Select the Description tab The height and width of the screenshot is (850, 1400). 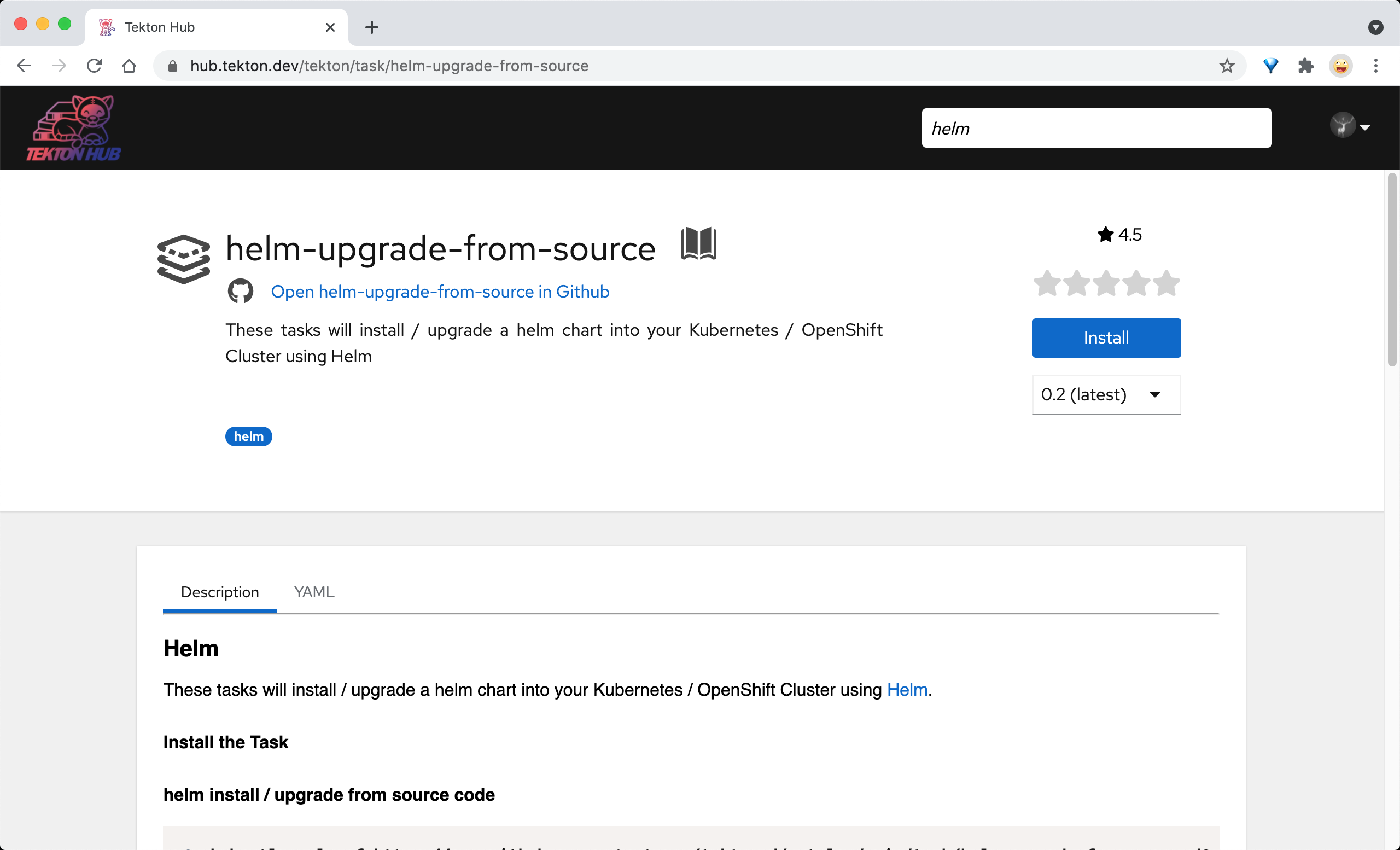point(220,592)
